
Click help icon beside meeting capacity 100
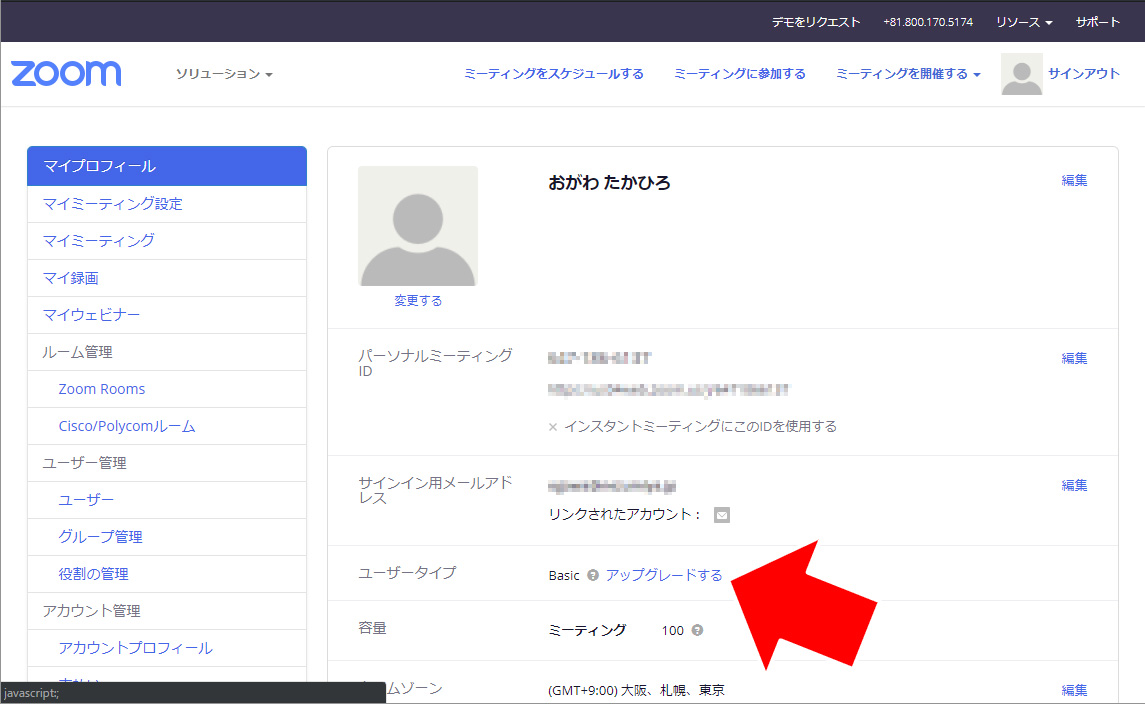(697, 630)
